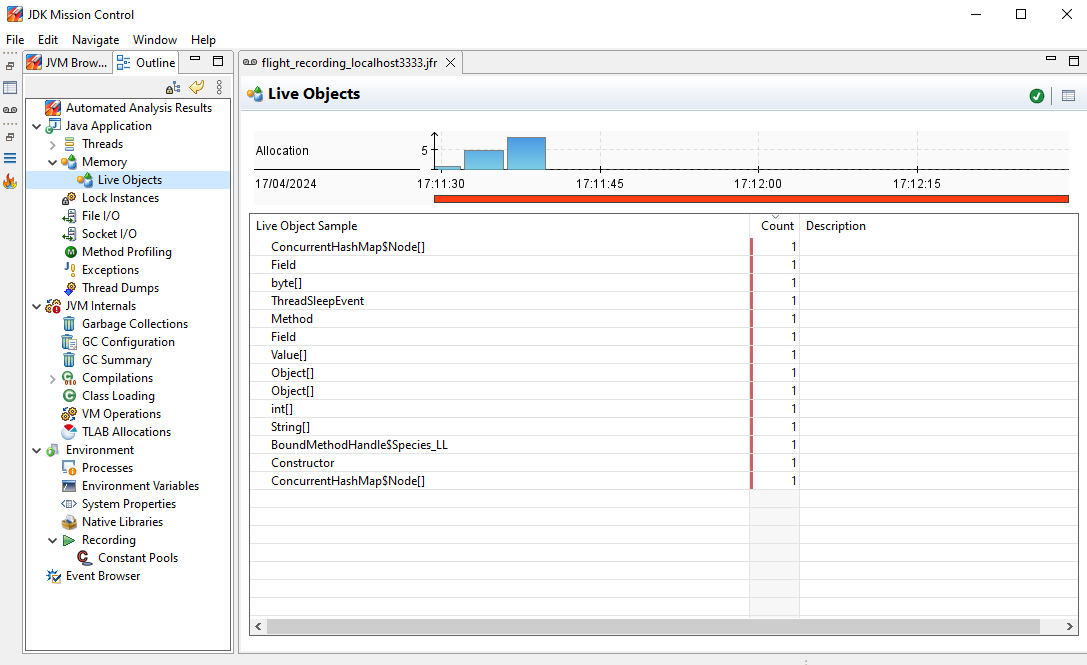Screen dimensions: 1087x665
Task: Open the Navigate menu
Action: pyautogui.click(x=96, y=40)
